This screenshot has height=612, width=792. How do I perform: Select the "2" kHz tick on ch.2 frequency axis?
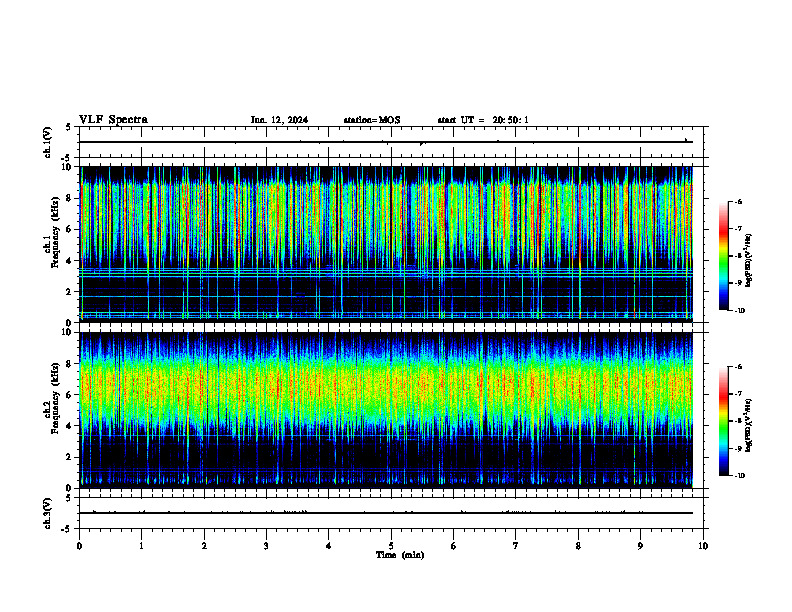(x=70, y=457)
